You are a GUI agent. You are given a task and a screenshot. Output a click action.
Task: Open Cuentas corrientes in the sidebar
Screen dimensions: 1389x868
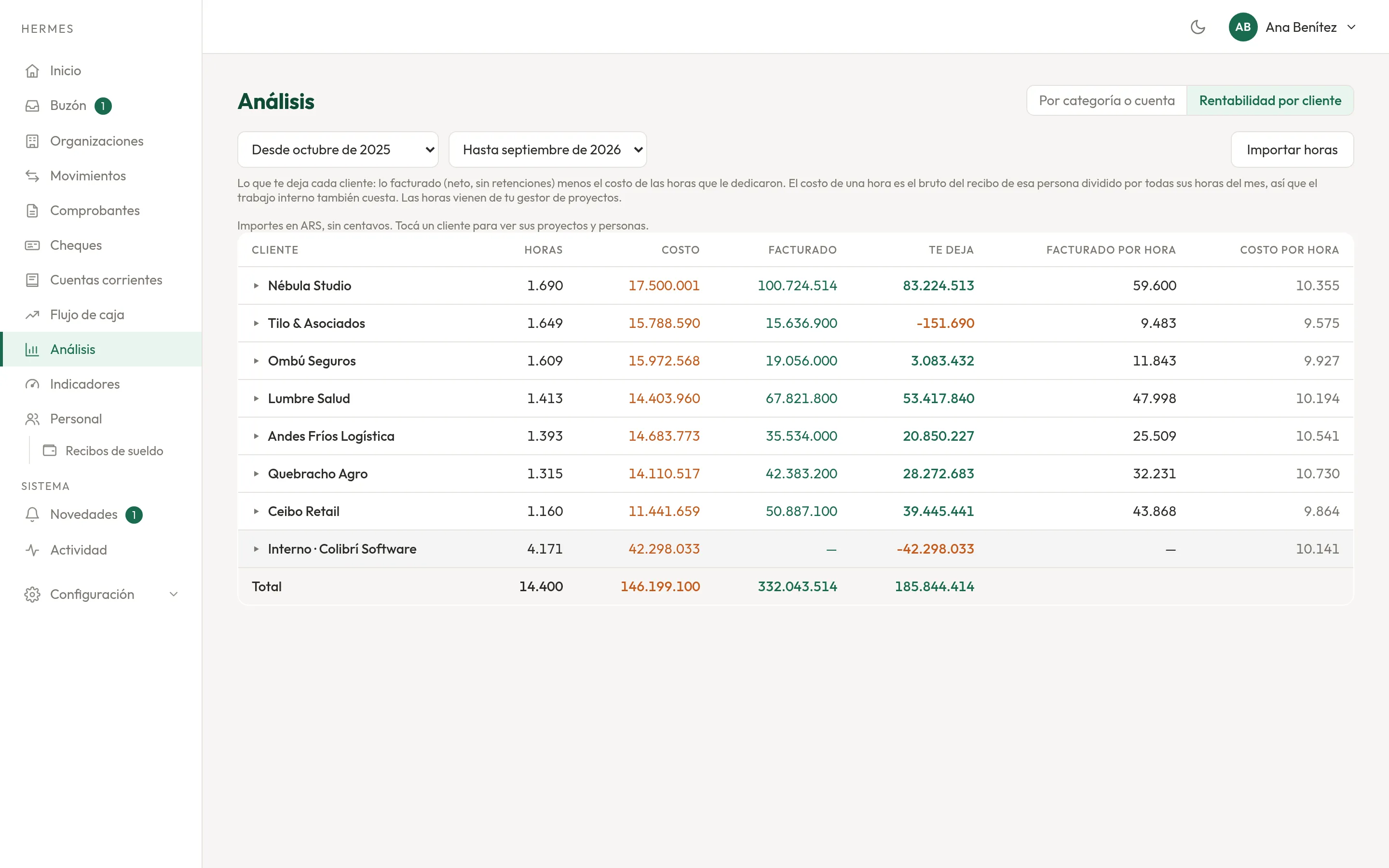pos(101,280)
